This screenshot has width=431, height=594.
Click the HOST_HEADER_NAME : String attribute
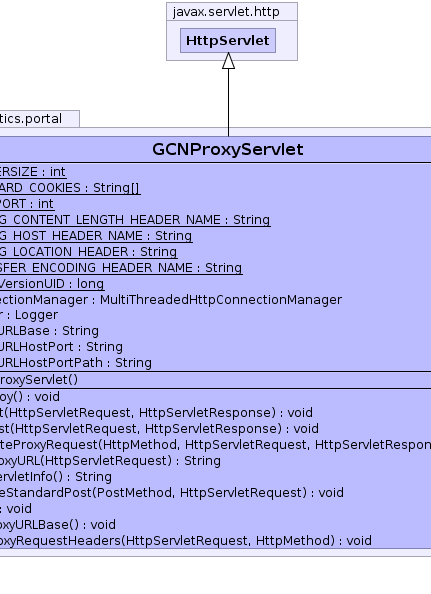click(x=96, y=236)
